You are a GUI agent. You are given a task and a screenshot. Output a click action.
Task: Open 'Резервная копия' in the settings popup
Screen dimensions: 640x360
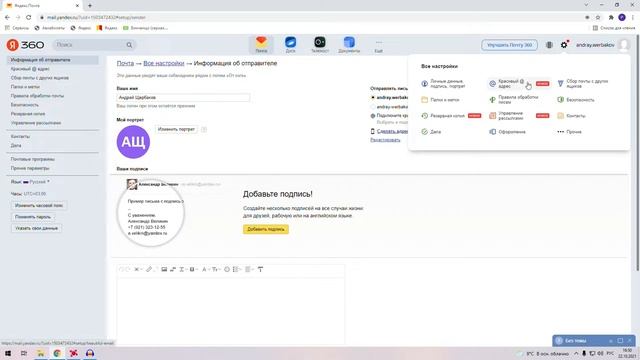pyautogui.click(x=451, y=116)
